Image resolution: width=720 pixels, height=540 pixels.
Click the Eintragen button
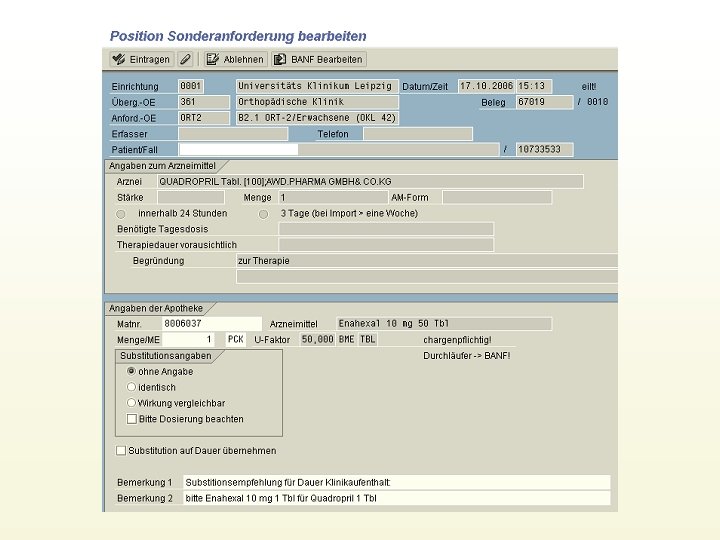point(142,59)
